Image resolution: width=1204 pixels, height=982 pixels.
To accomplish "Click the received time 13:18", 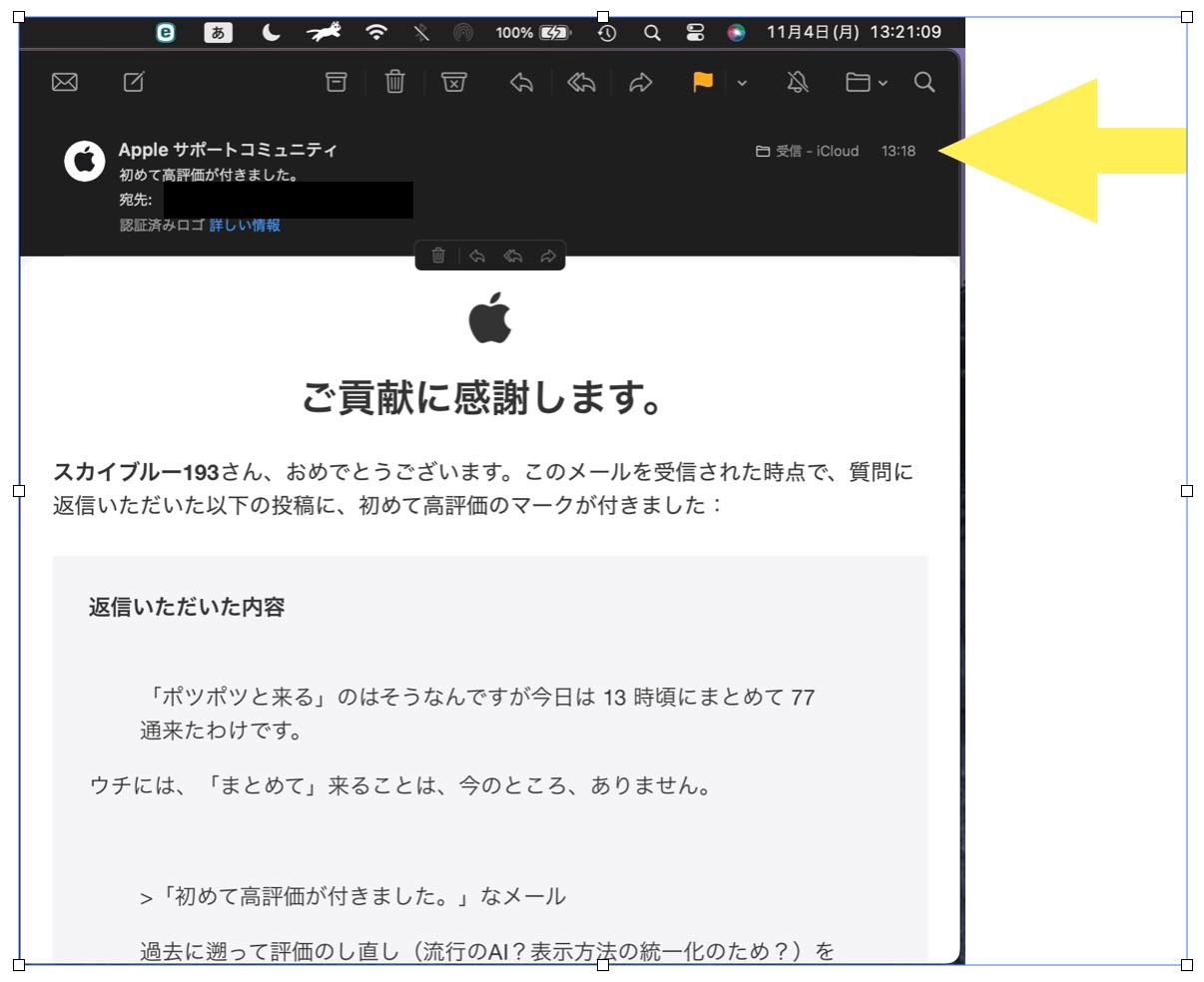I will pos(899,152).
